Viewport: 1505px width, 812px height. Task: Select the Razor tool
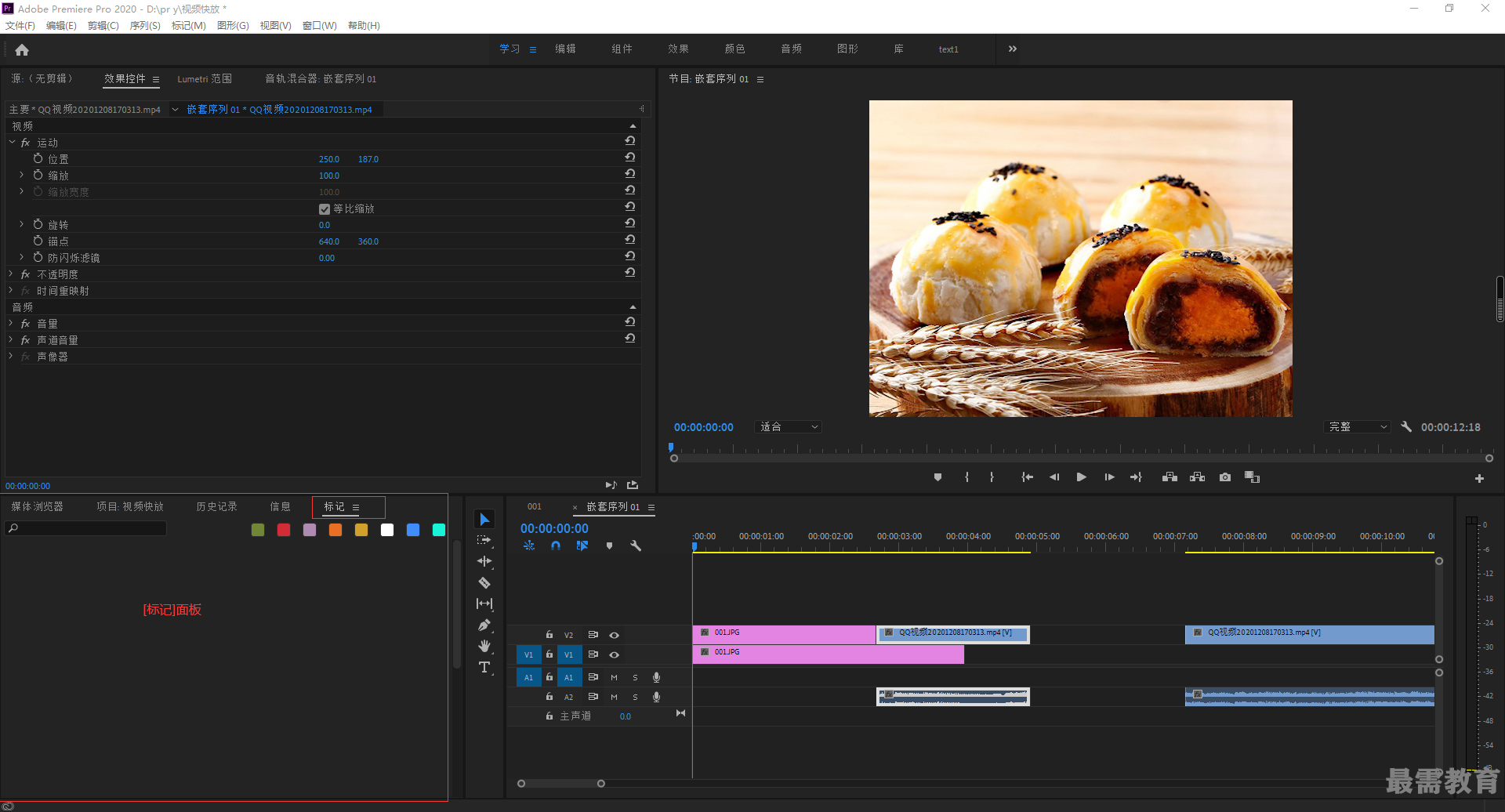[x=484, y=582]
